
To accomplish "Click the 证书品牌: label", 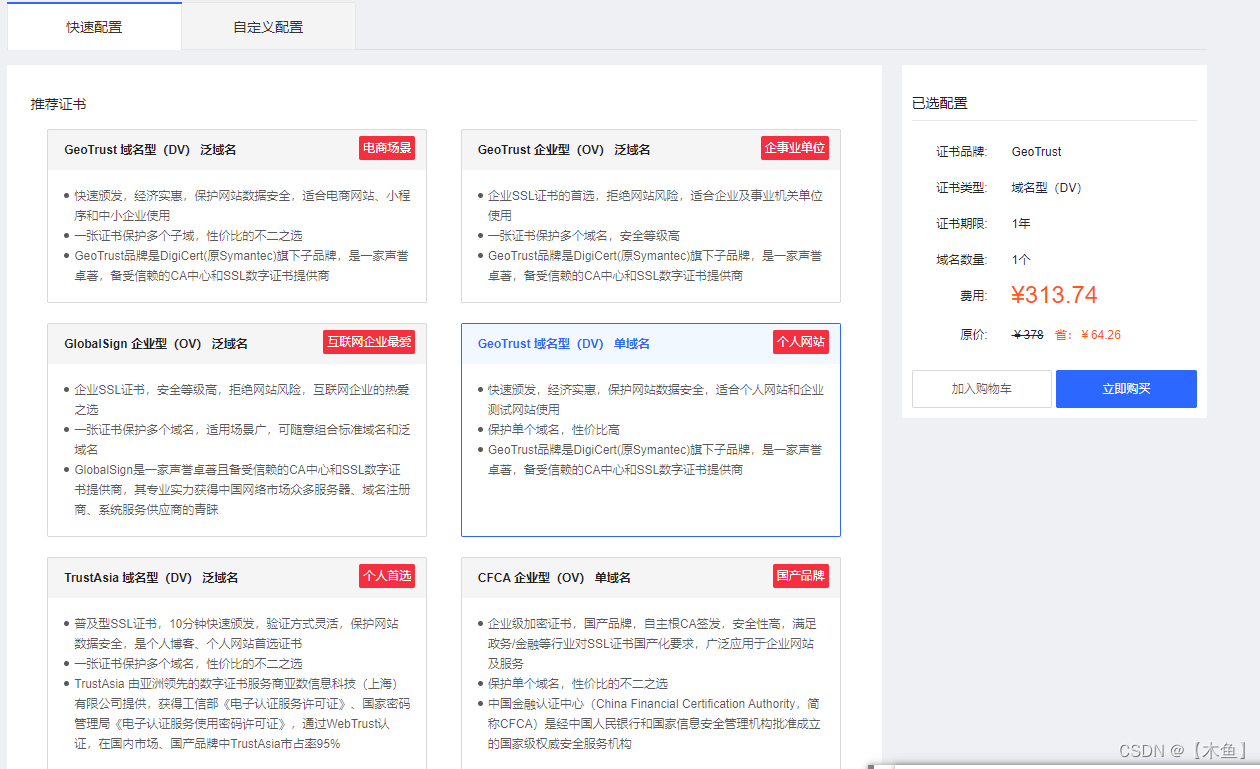I will click(x=962, y=152).
